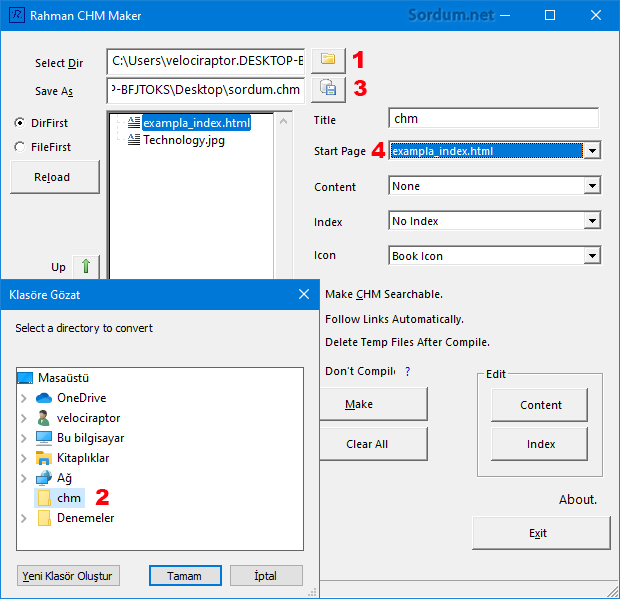Click the Rahman CHM Maker title bar logo
620x599 pixels.
(17, 15)
